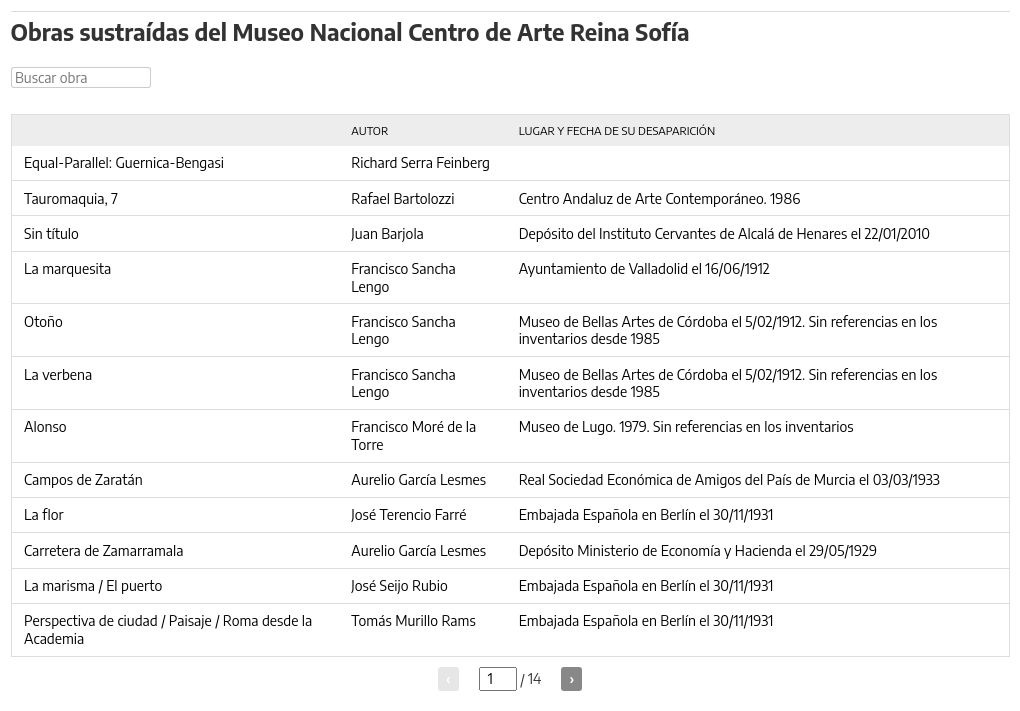Click the 'Otoño' work entry

coord(44,322)
